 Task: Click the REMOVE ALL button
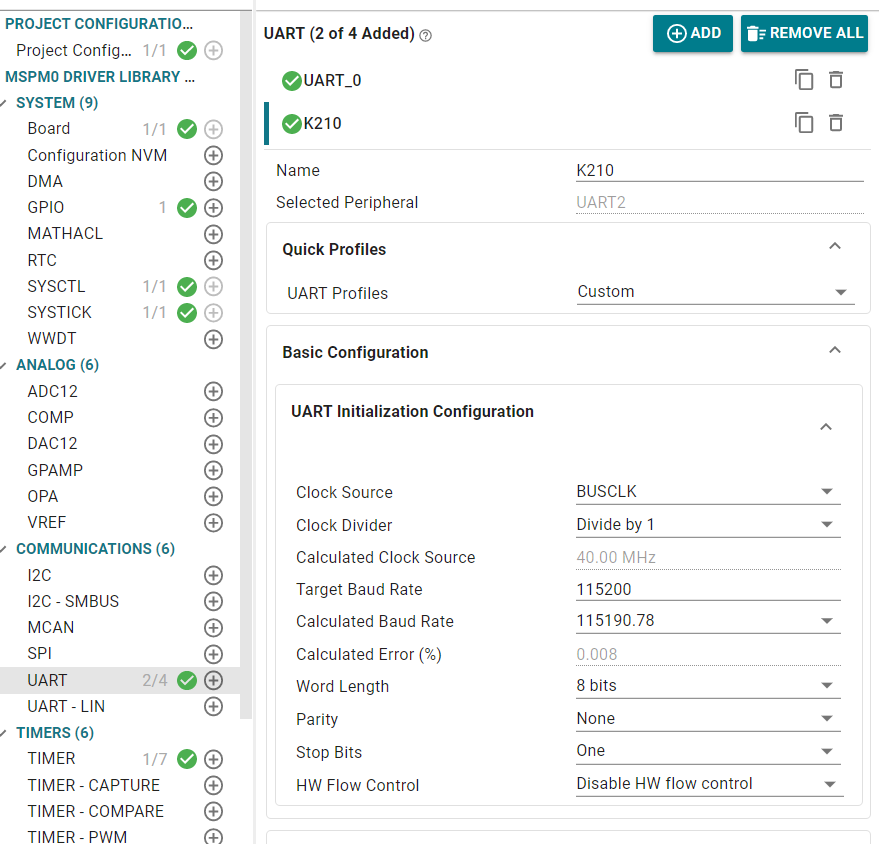coord(804,34)
